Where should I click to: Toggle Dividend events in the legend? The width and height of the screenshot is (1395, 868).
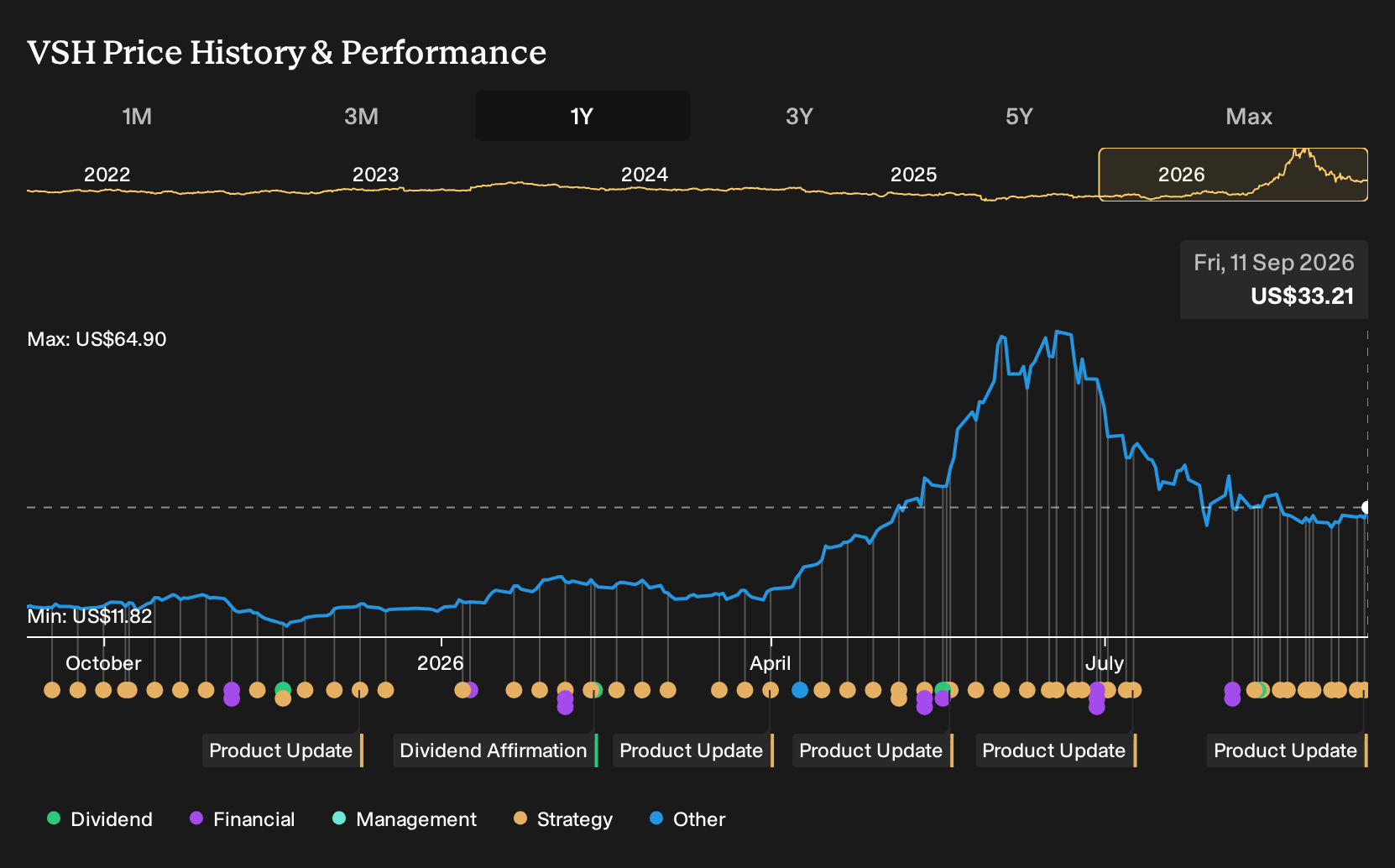(x=100, y=819)
